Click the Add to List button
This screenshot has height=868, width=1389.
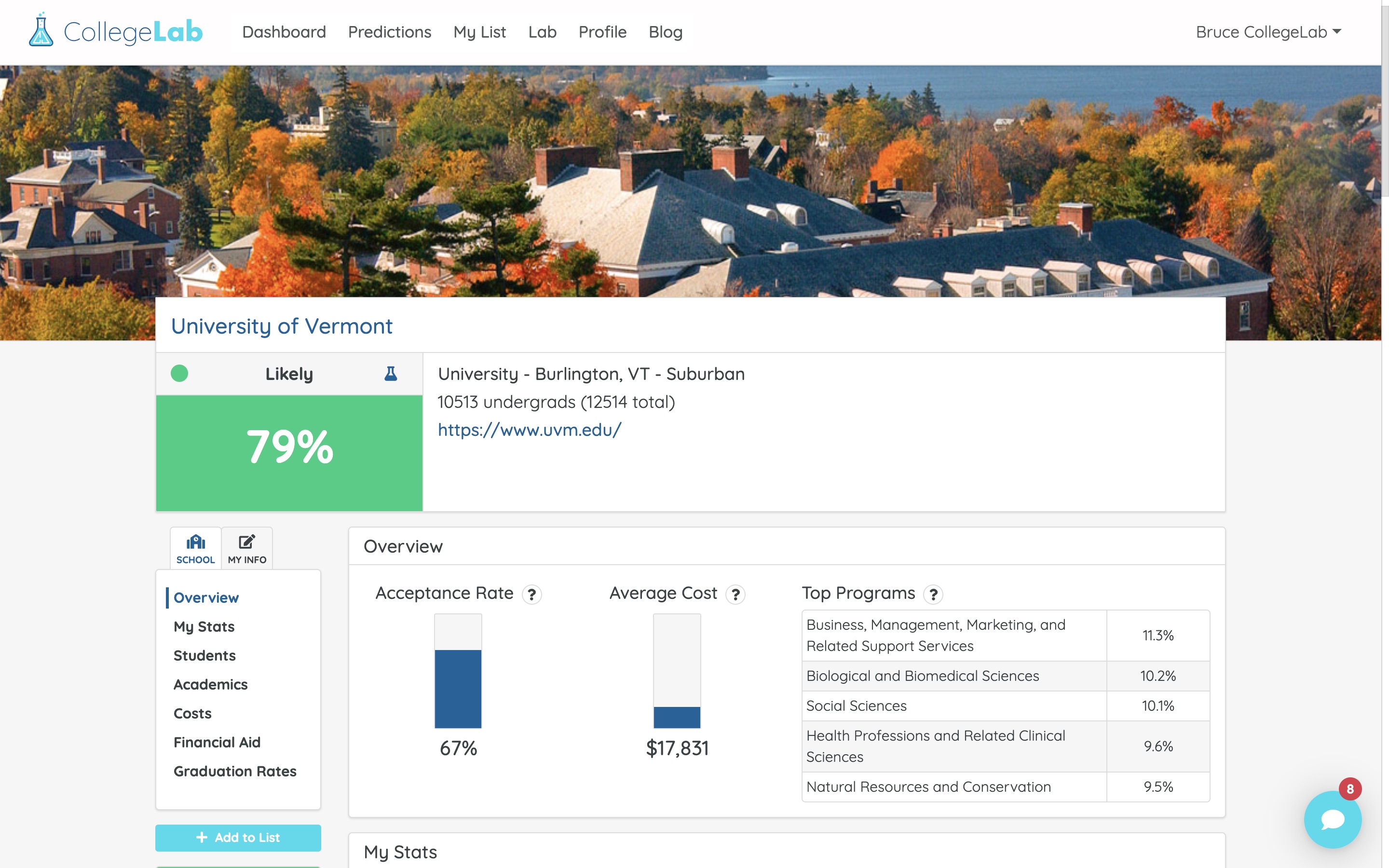(238, 838)
